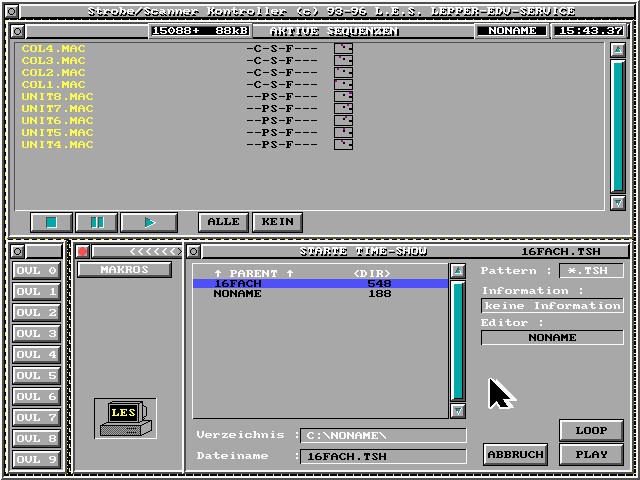Activate overlay OVL 3

37,334
